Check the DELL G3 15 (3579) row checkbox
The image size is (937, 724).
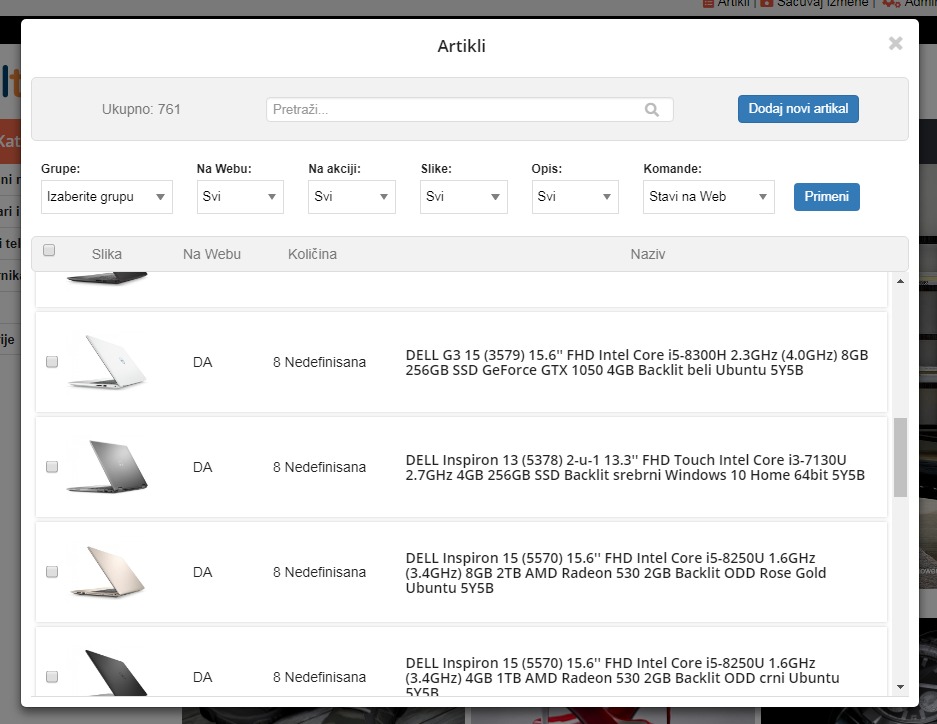click(x=52, y=362)
